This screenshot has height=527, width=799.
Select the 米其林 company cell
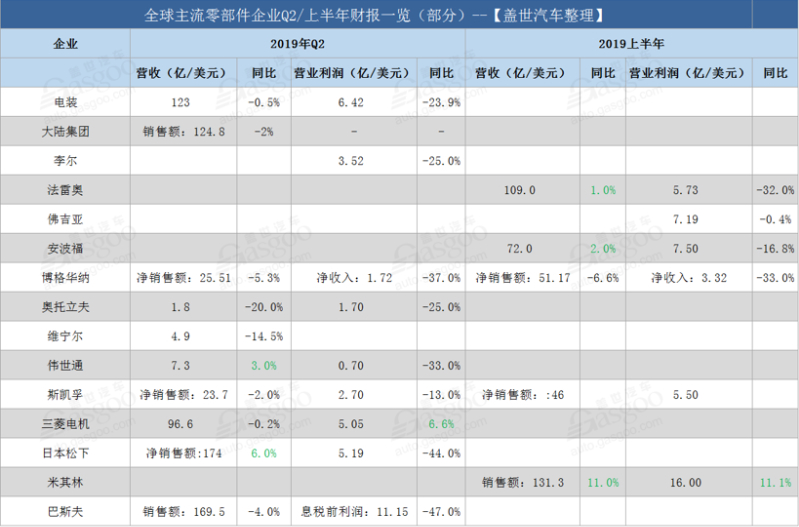(x=66, y=481)
